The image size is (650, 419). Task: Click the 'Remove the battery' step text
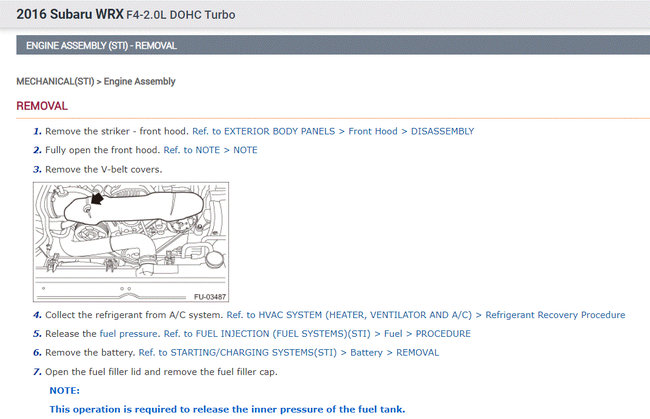pos(90,352)
